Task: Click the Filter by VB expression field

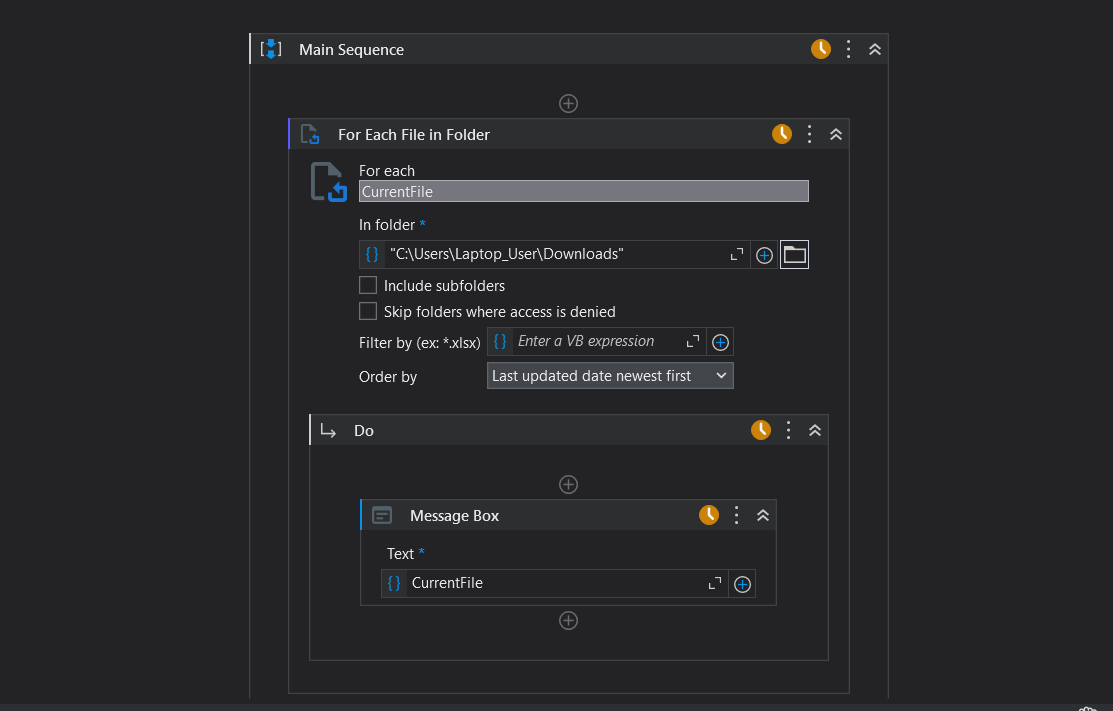Action: [597, 342]
